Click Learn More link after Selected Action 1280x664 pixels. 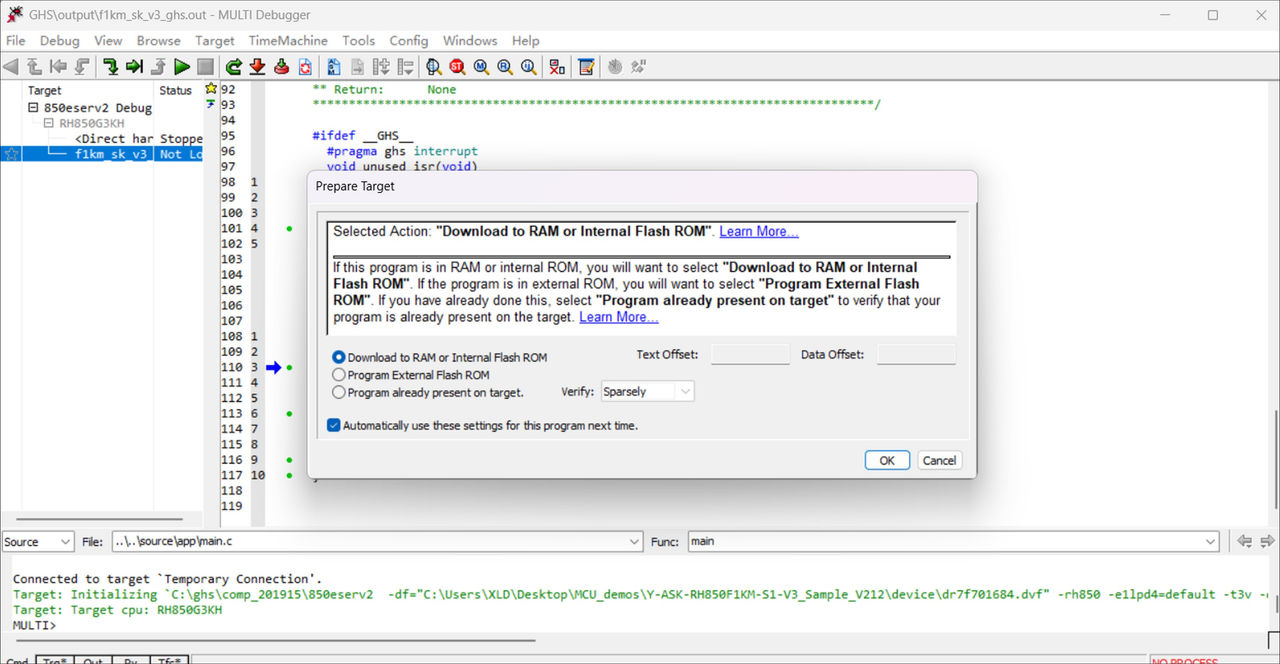point(759,231)
